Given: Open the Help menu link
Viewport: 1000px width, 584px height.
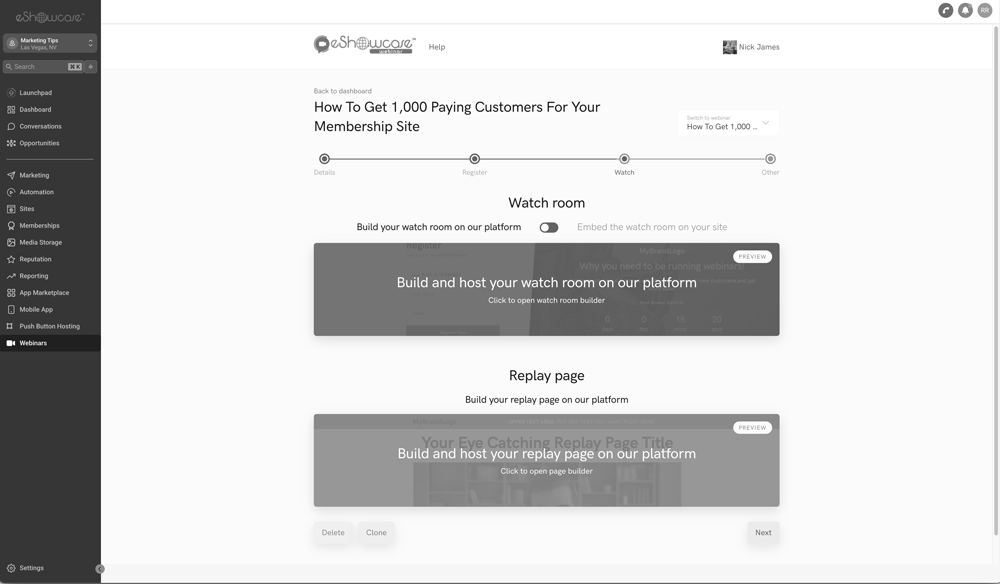Looking at the screenshot, I should (x=437, y=47).
